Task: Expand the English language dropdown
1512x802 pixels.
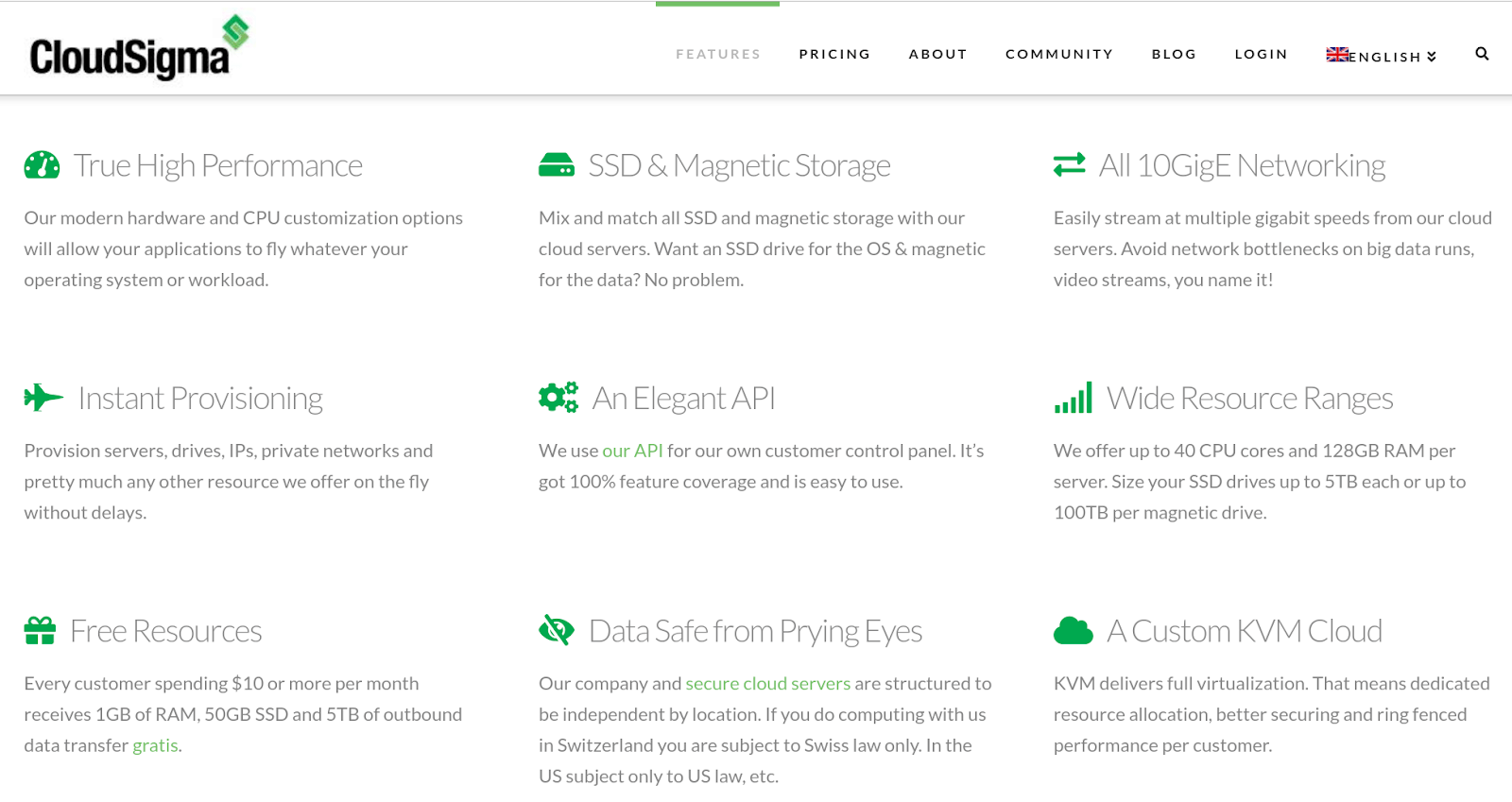Action: [1393, 57]
